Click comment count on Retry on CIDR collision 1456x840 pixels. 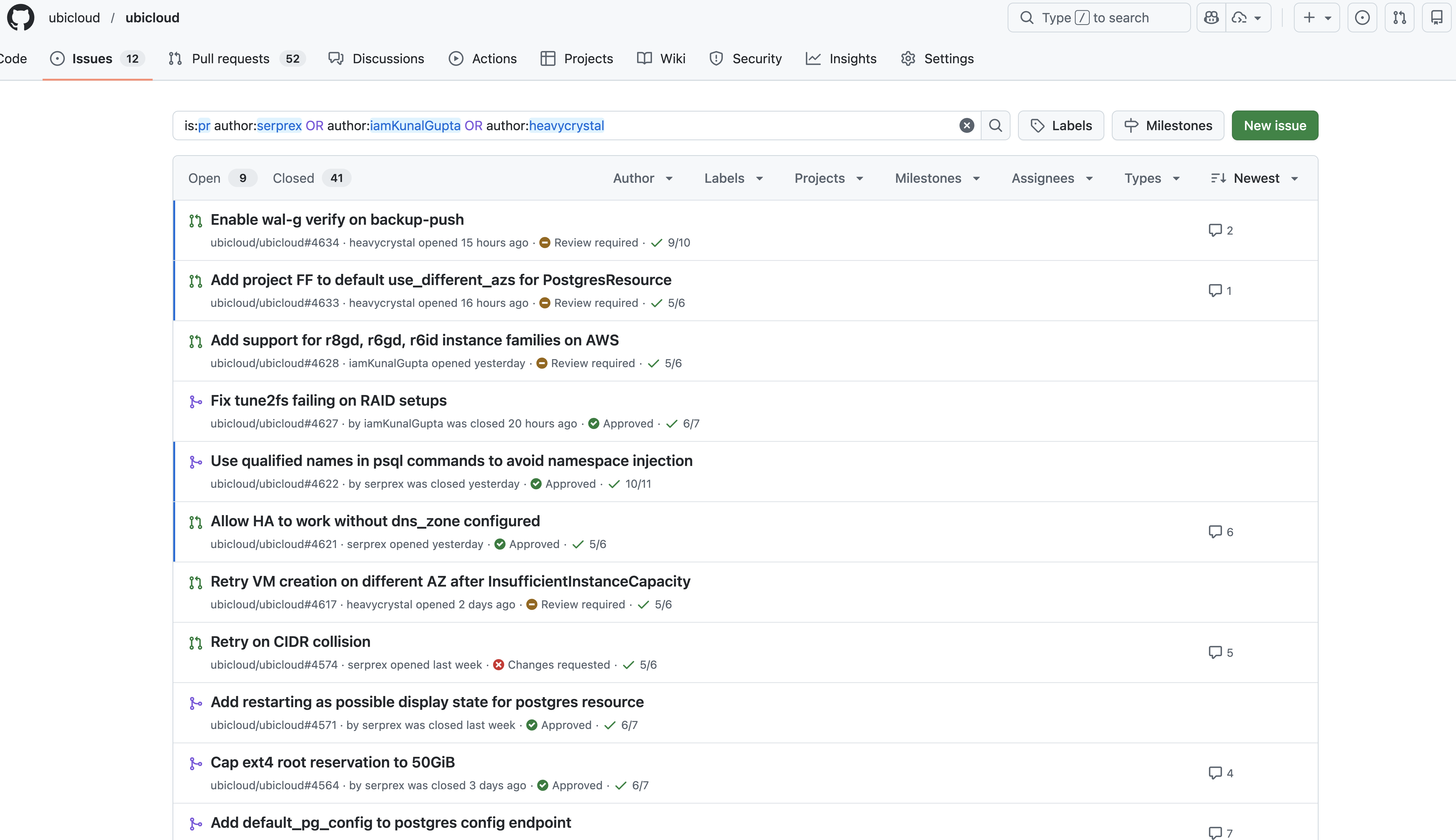point(1221,652)
